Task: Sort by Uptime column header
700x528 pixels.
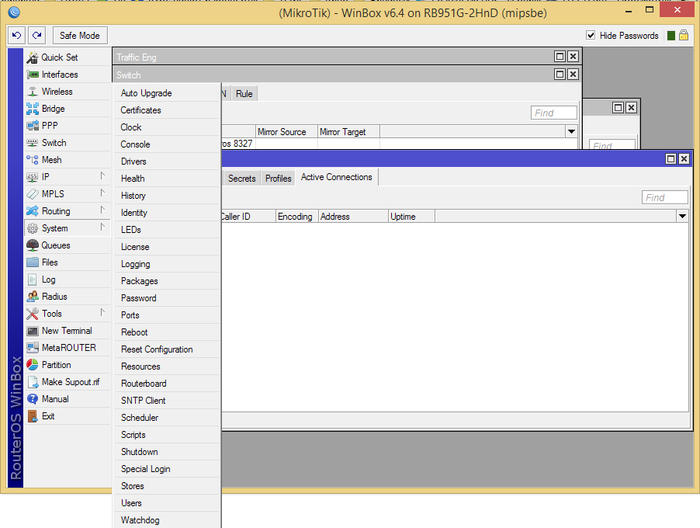Action: coord(411,216)
